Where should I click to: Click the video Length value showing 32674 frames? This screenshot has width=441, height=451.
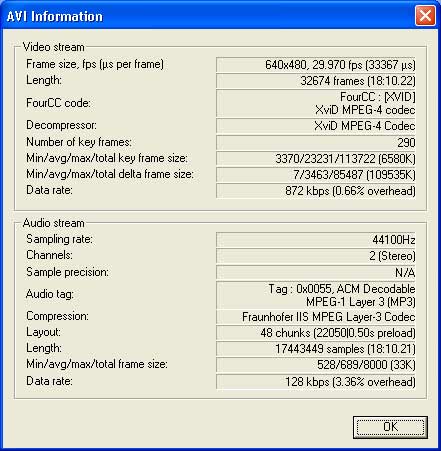[316, 81]
